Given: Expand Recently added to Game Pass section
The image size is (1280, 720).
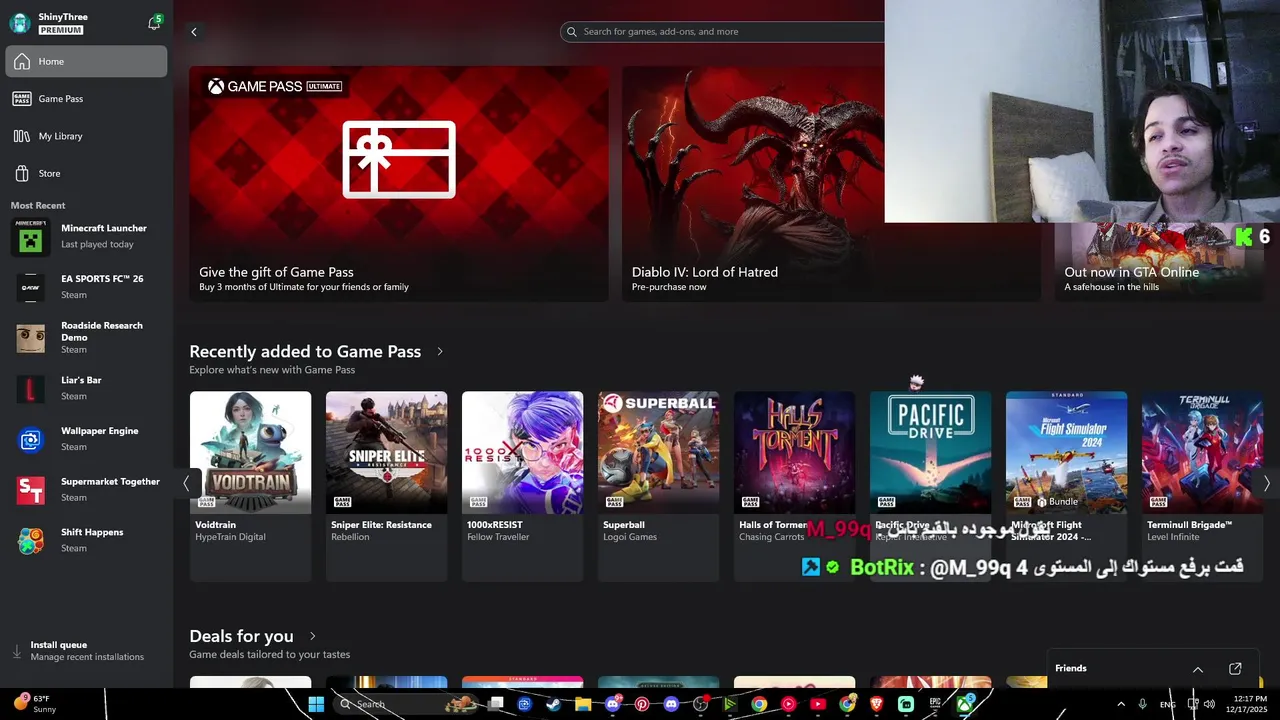Looking at the screenshot, I should click(439, 351).
